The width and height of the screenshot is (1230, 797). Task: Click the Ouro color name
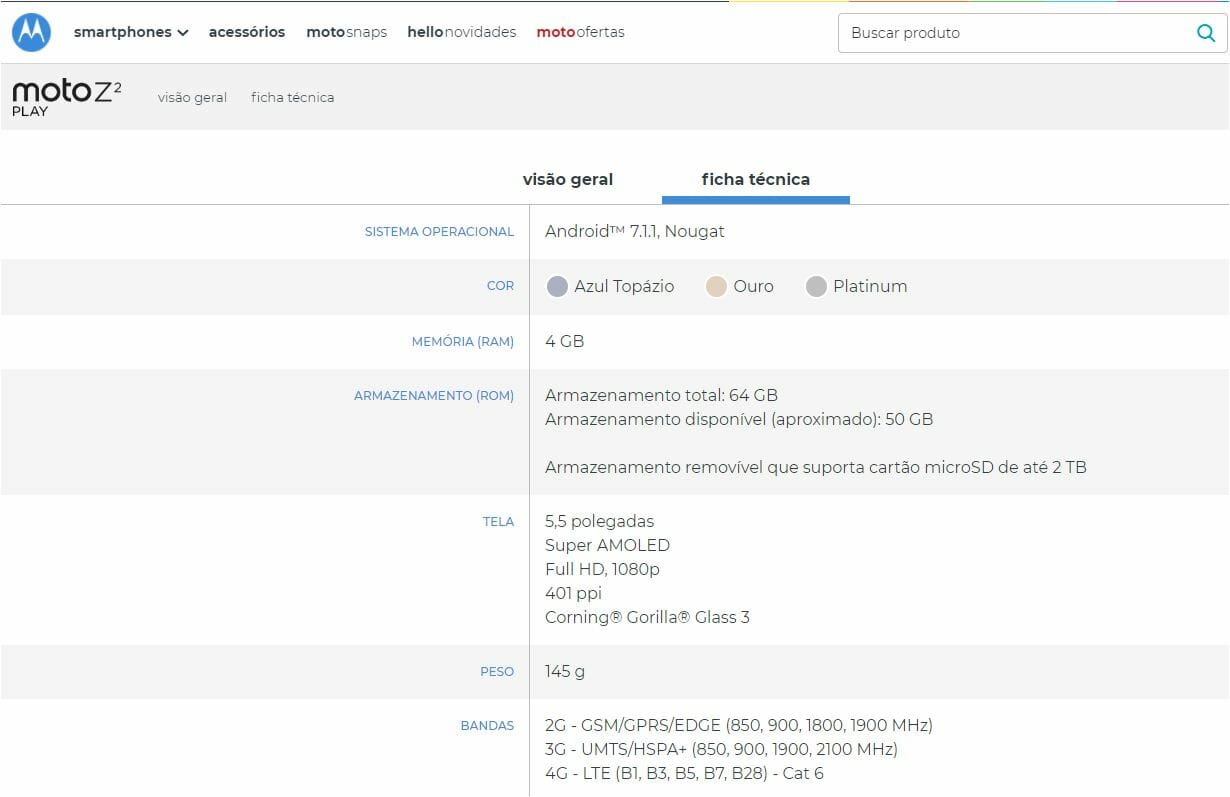click(753, 287)
